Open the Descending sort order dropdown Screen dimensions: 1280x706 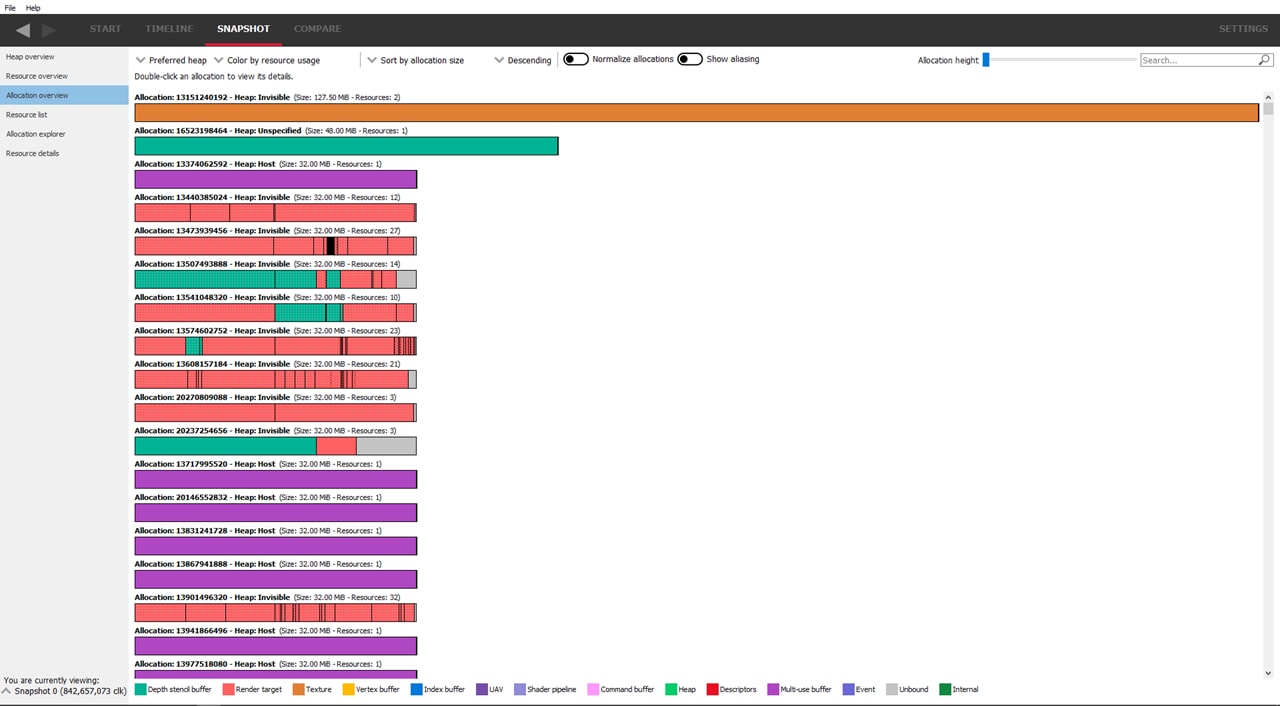(523, 60)
